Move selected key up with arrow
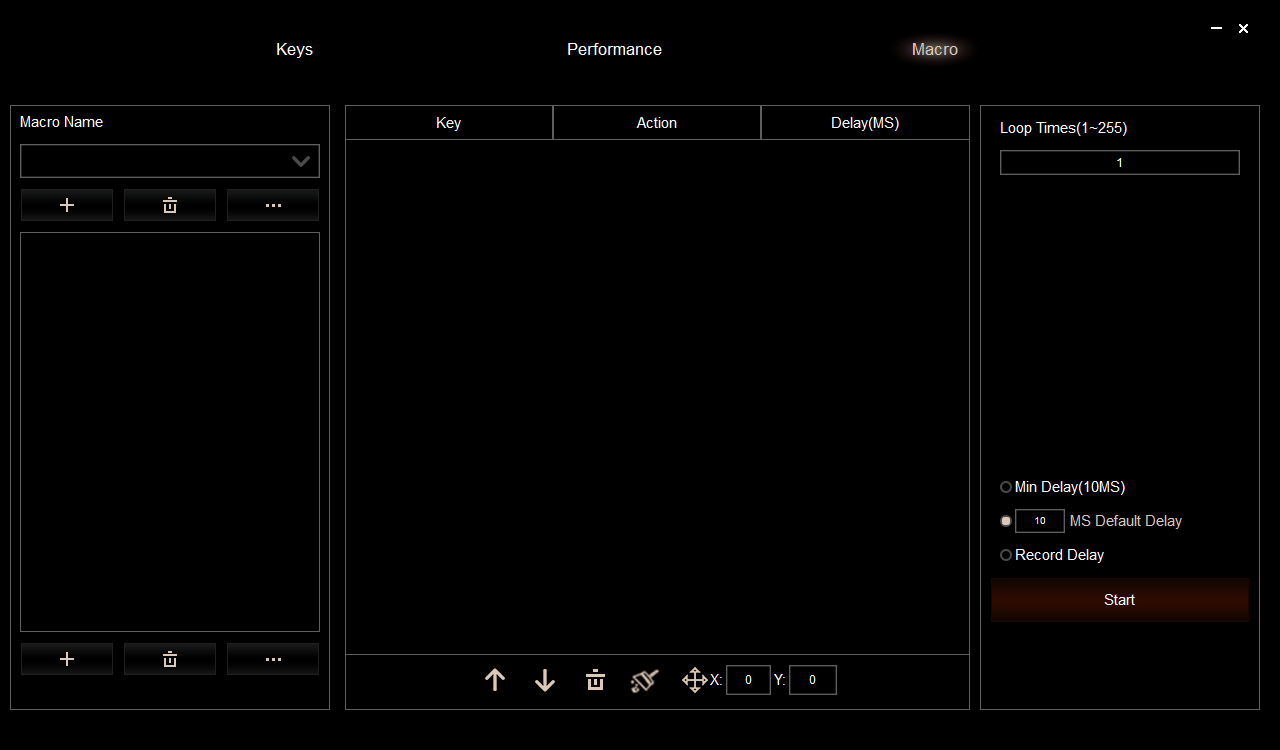The image size is (1280, 750). [495, 681]
